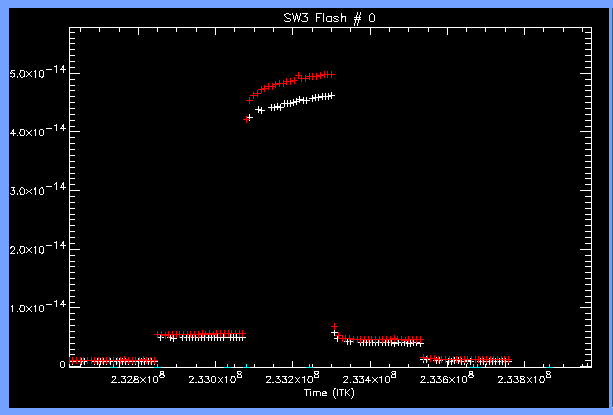Click the 2.328×10⁸ x-axis tick label
613x415 pixels.
pos(137,379)
